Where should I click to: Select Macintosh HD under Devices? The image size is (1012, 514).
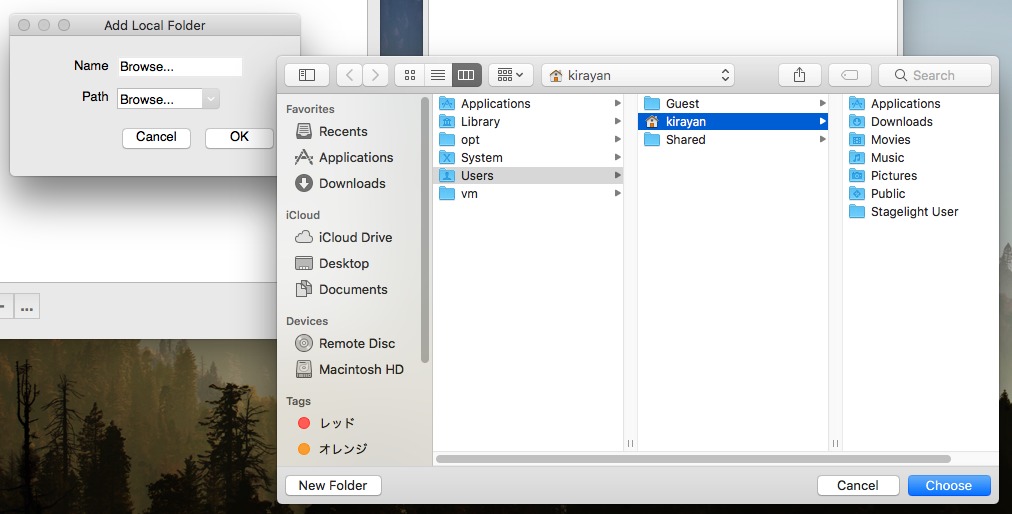[x=354, y=369]
